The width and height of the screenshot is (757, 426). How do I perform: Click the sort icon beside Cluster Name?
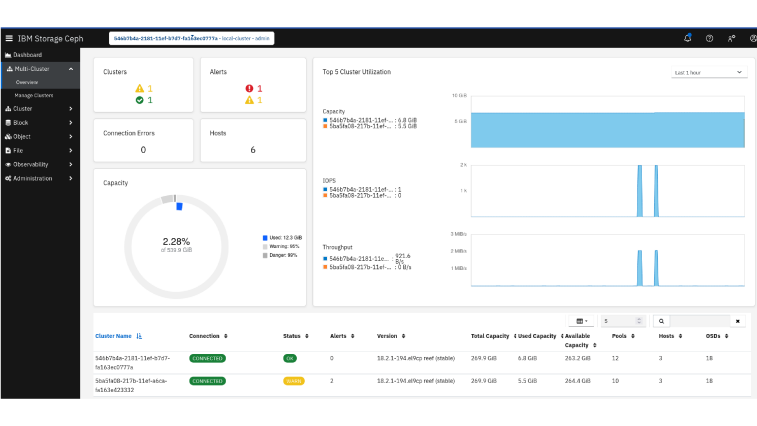click(x=139, y=336)
